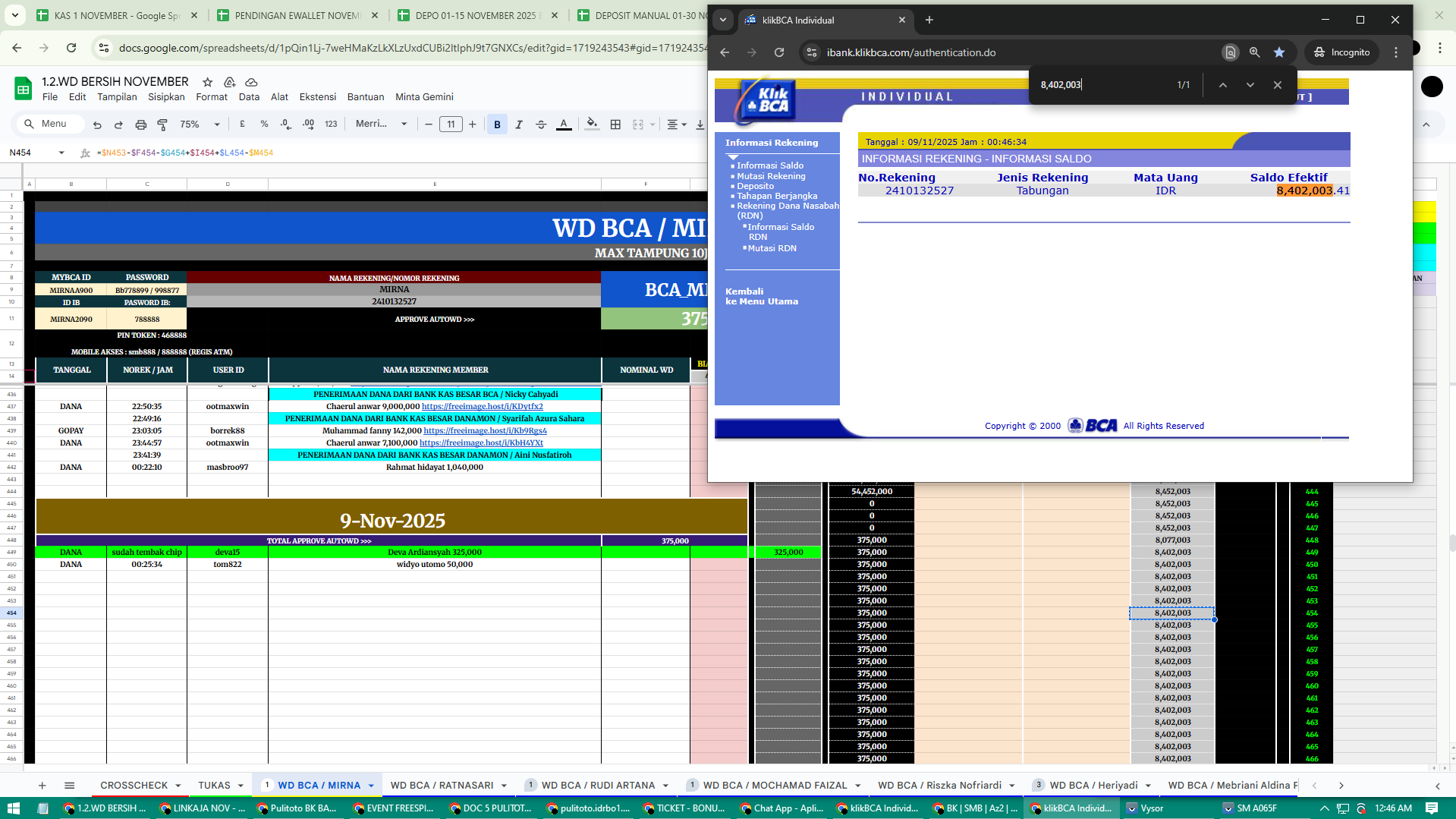Open Mutasi RDN link
The image size is (1456, 819).
tap(772, 248)
